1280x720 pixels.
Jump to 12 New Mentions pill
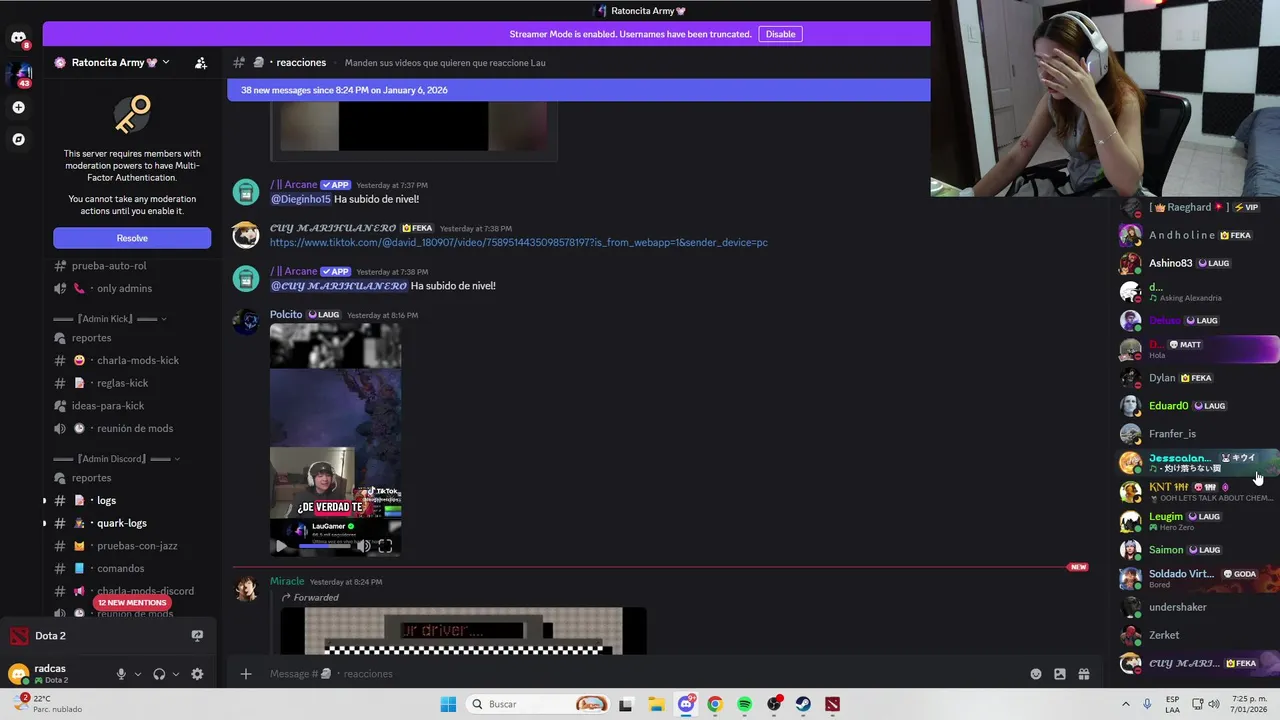pyautogui.click(x=132, y=603)
